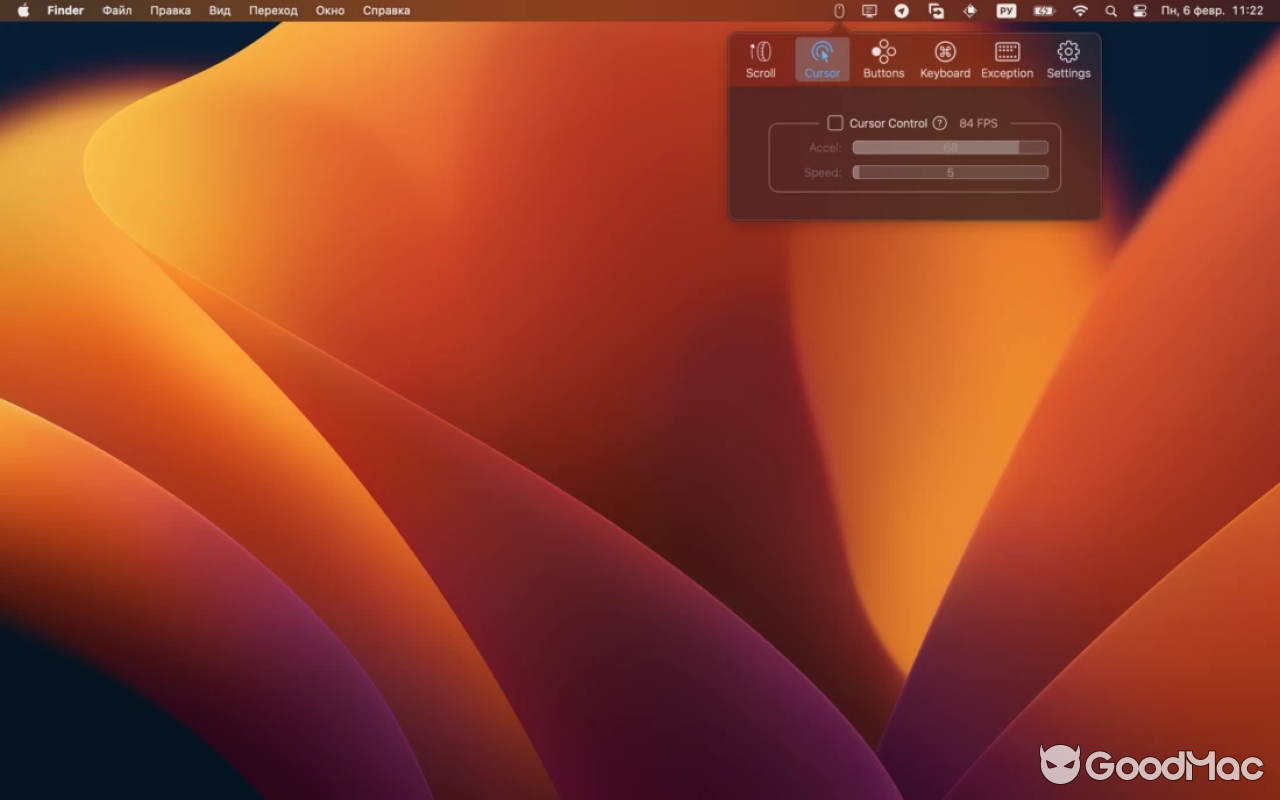Screen dimensions: 1280x800
Task: Click the PY input source switcher
Action: coord(1006,11)
